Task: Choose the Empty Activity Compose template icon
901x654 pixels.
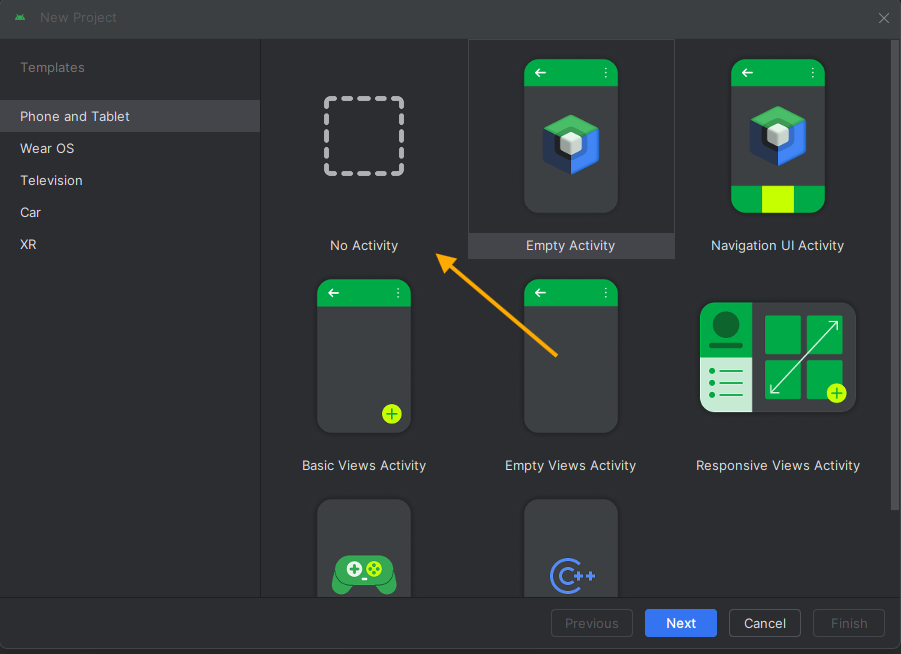Action: coord(571,137)
